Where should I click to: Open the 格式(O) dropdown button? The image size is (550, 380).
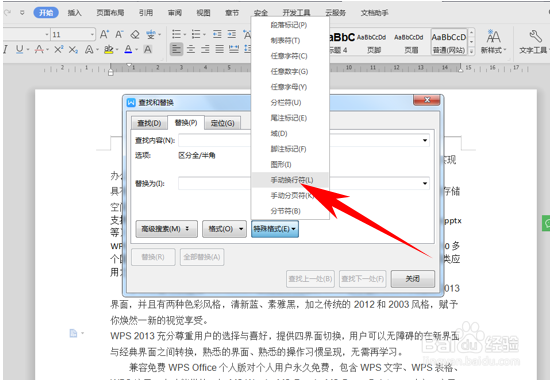pyautogui.click(x=224, y=229)
